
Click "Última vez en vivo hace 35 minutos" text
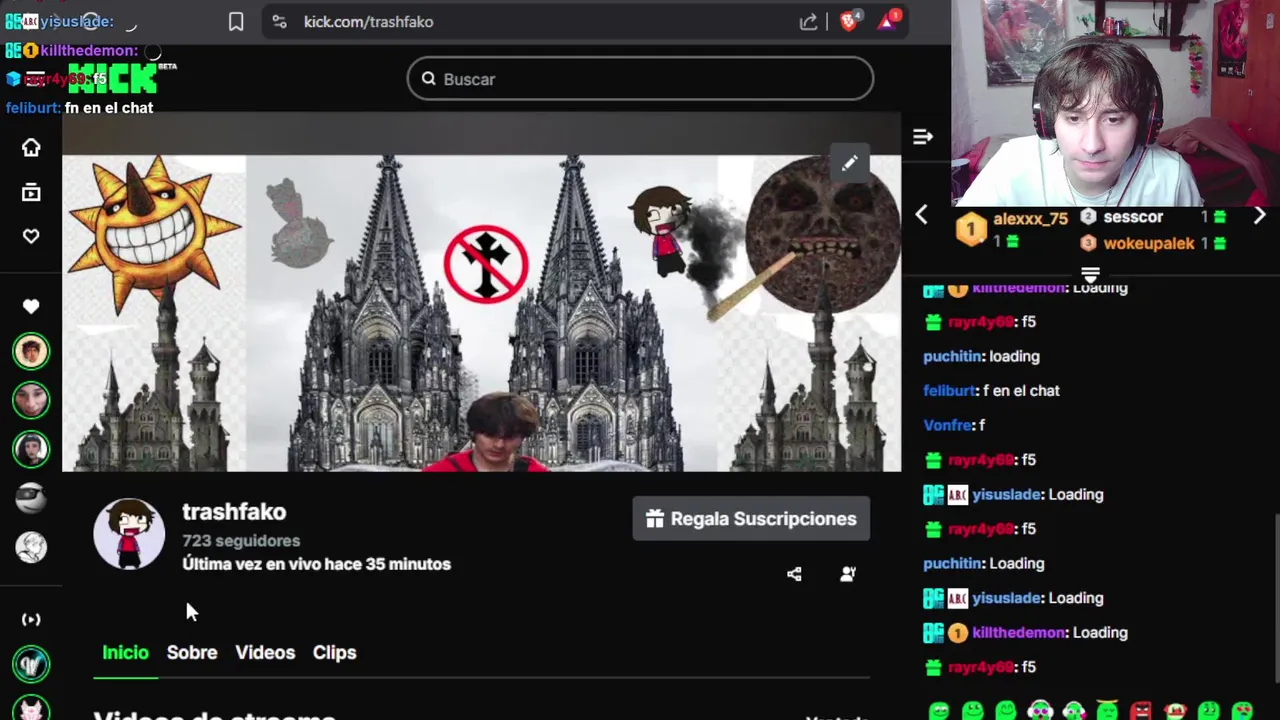pos(316,564)
